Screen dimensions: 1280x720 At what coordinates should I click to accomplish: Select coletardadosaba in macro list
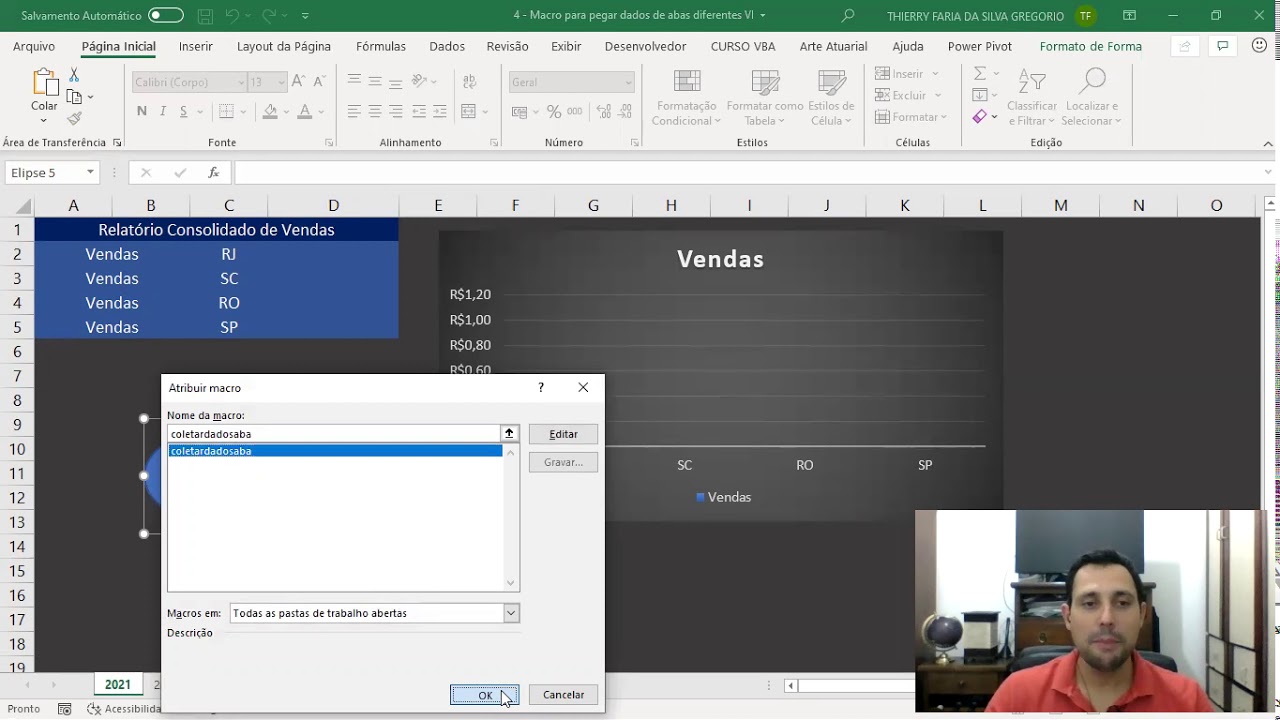[335, 451]
